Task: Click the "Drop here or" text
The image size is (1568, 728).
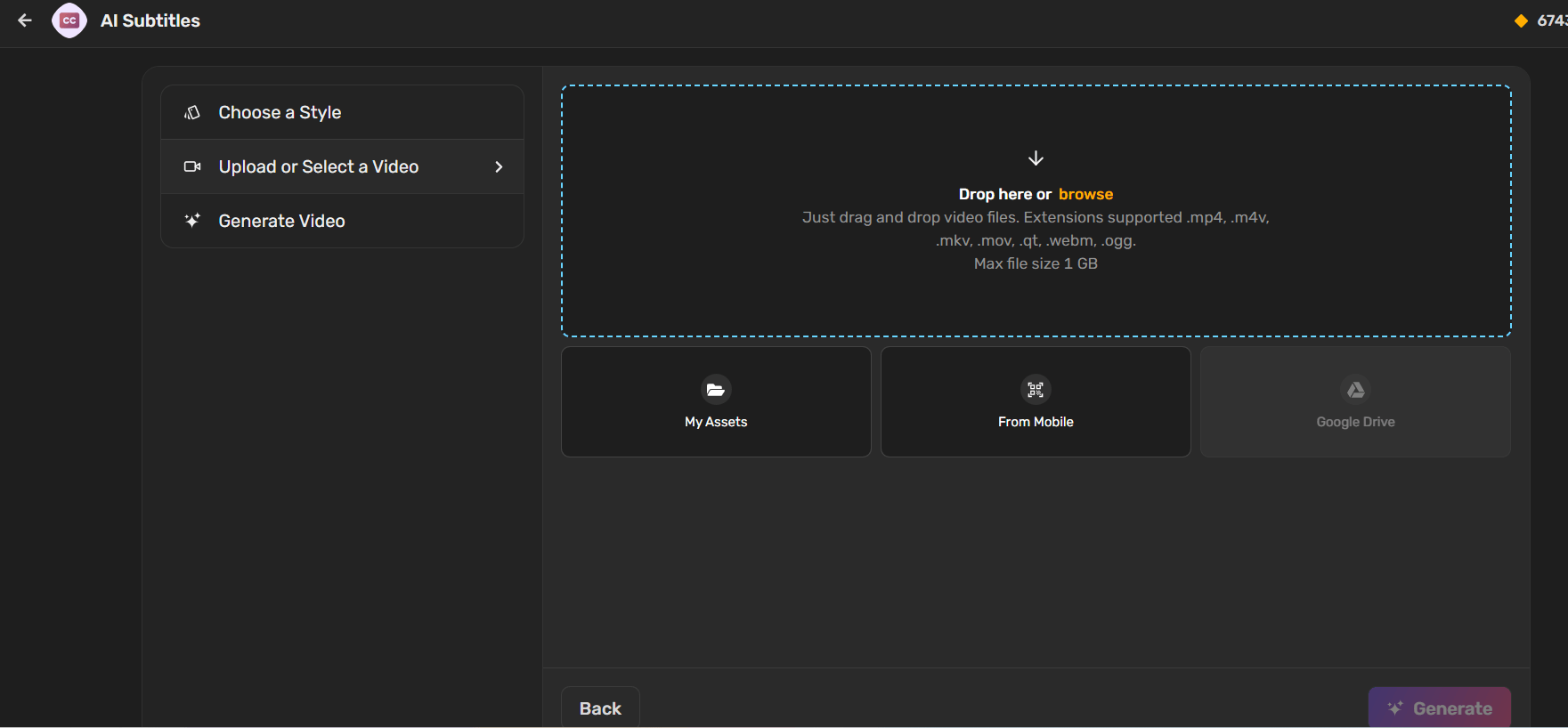Action: pyautogui.click(x=1005, y=194)
